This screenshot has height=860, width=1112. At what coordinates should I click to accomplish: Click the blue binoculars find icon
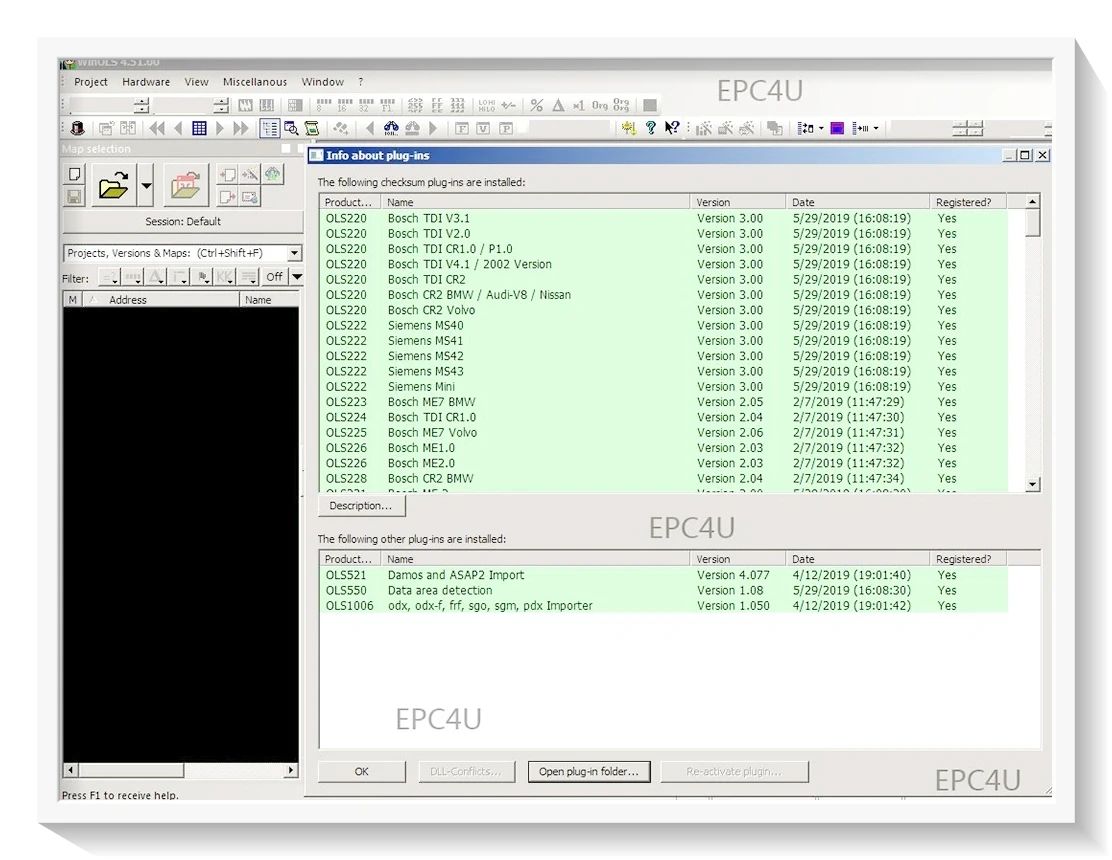[391, 128]
